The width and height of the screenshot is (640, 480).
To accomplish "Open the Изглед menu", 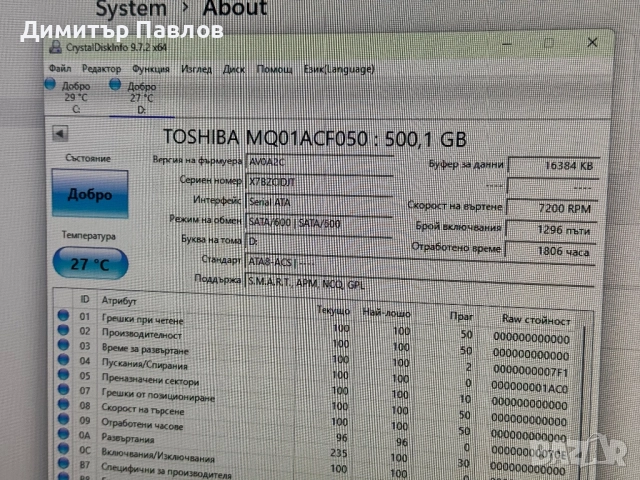I will (196, 69).
